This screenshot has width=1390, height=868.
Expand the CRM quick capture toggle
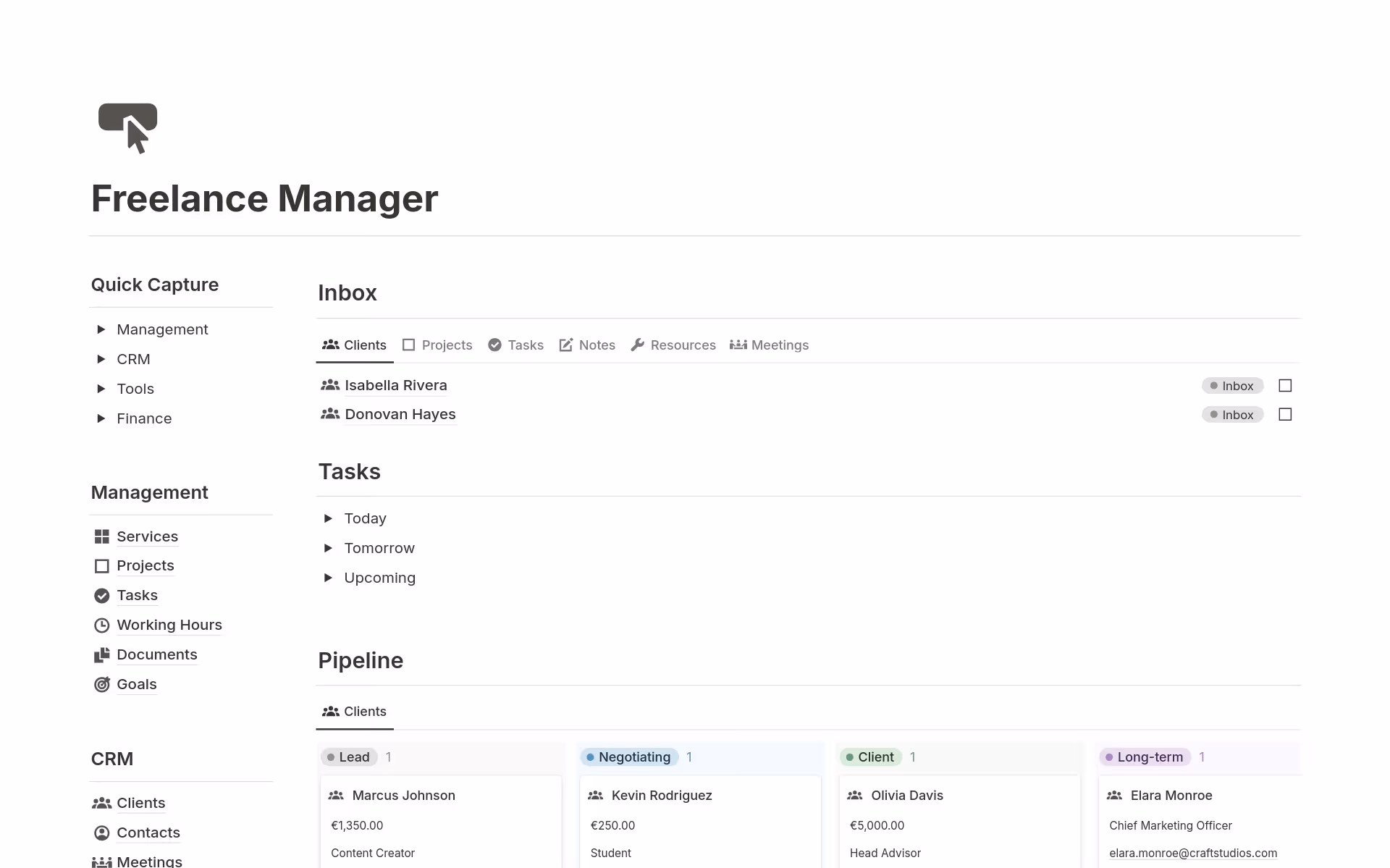tap(101, 359)
